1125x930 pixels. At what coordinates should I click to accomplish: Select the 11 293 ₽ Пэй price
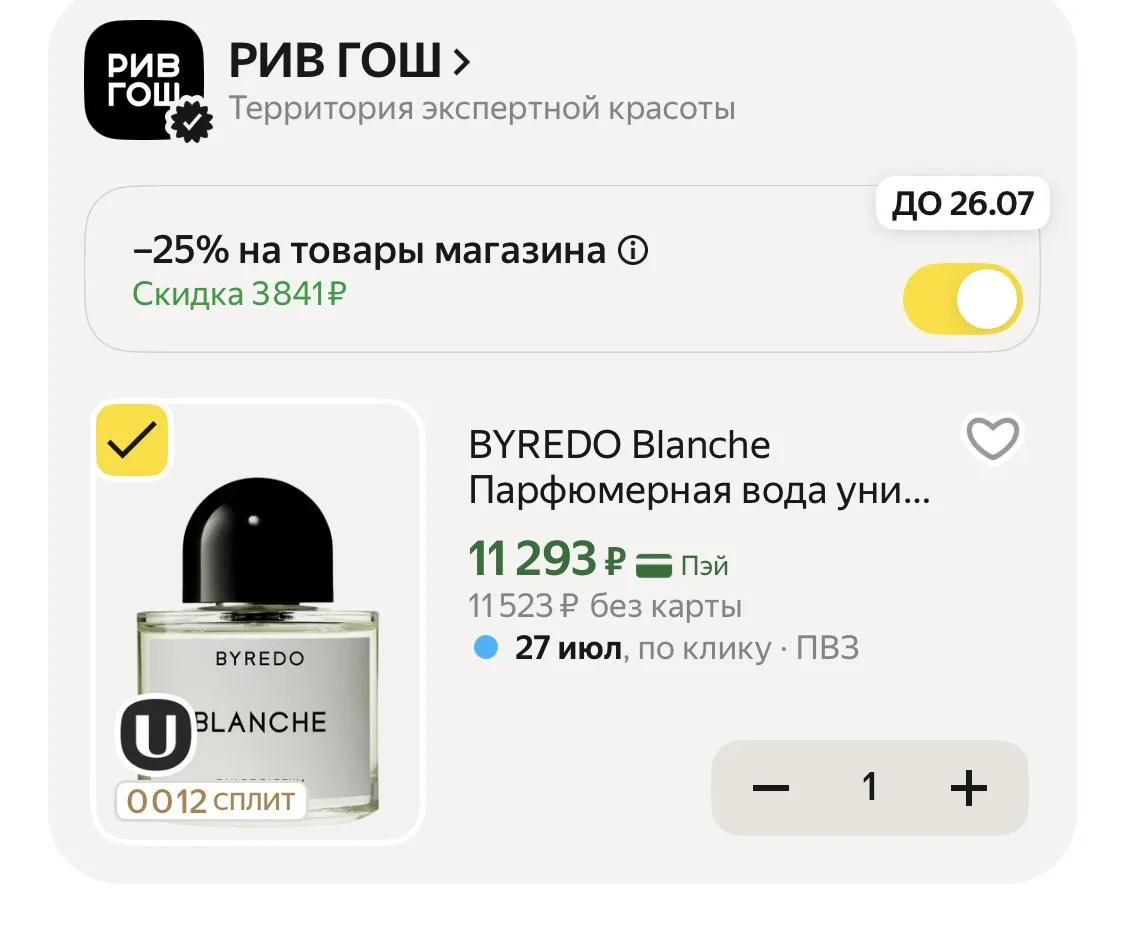[x=598, y=559]
